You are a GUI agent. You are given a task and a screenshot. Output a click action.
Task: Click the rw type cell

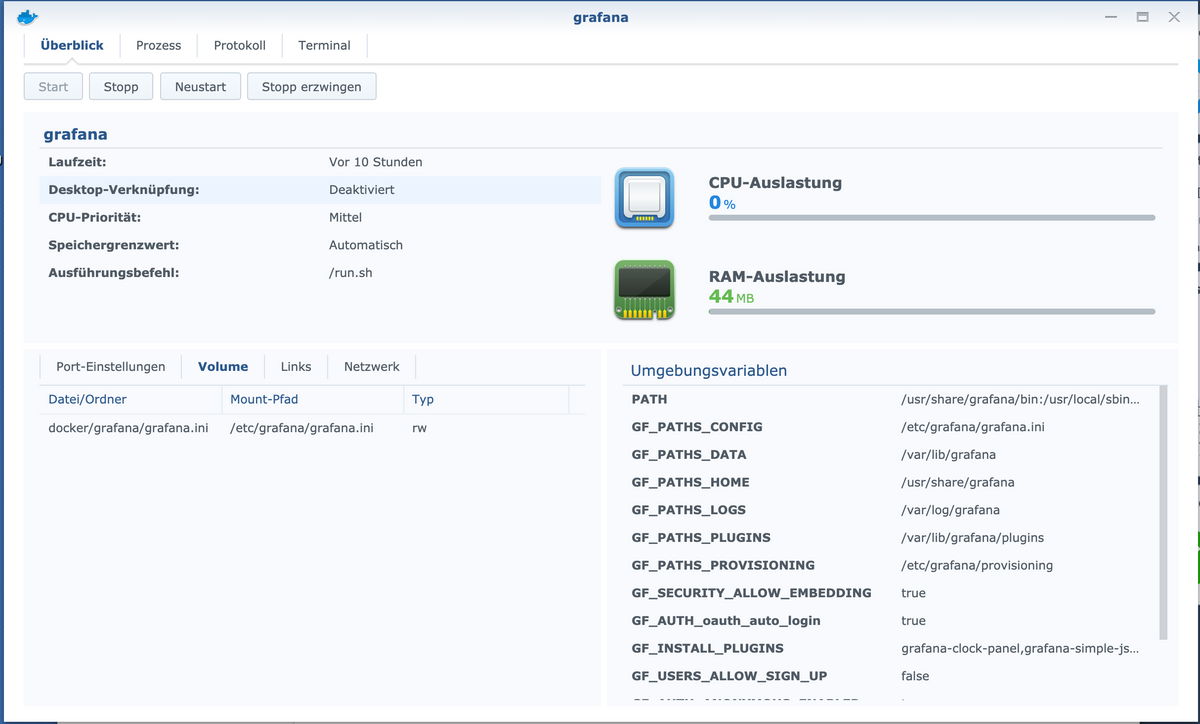[419, 427]
